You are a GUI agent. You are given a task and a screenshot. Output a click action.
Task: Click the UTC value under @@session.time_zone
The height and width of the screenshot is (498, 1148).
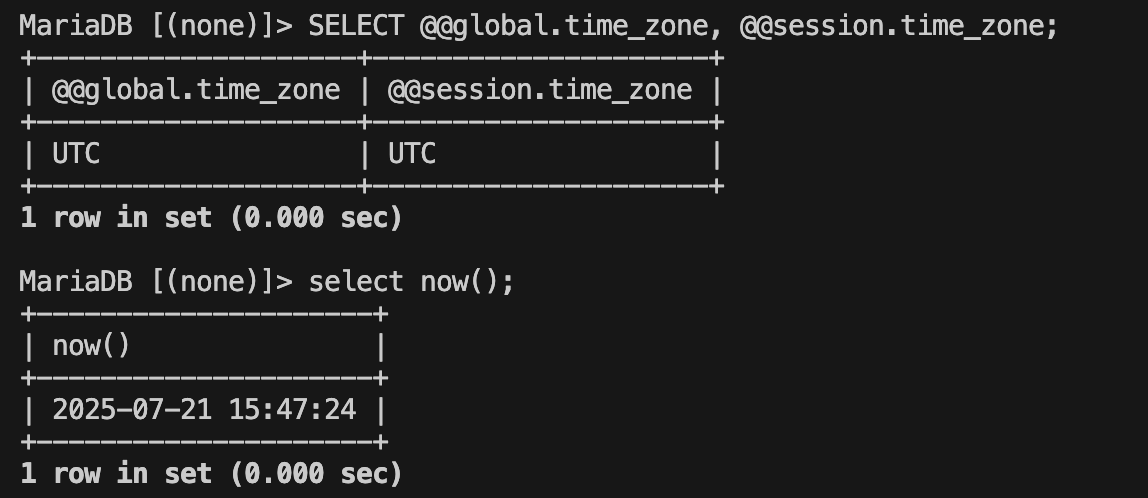tap(412, 154)
